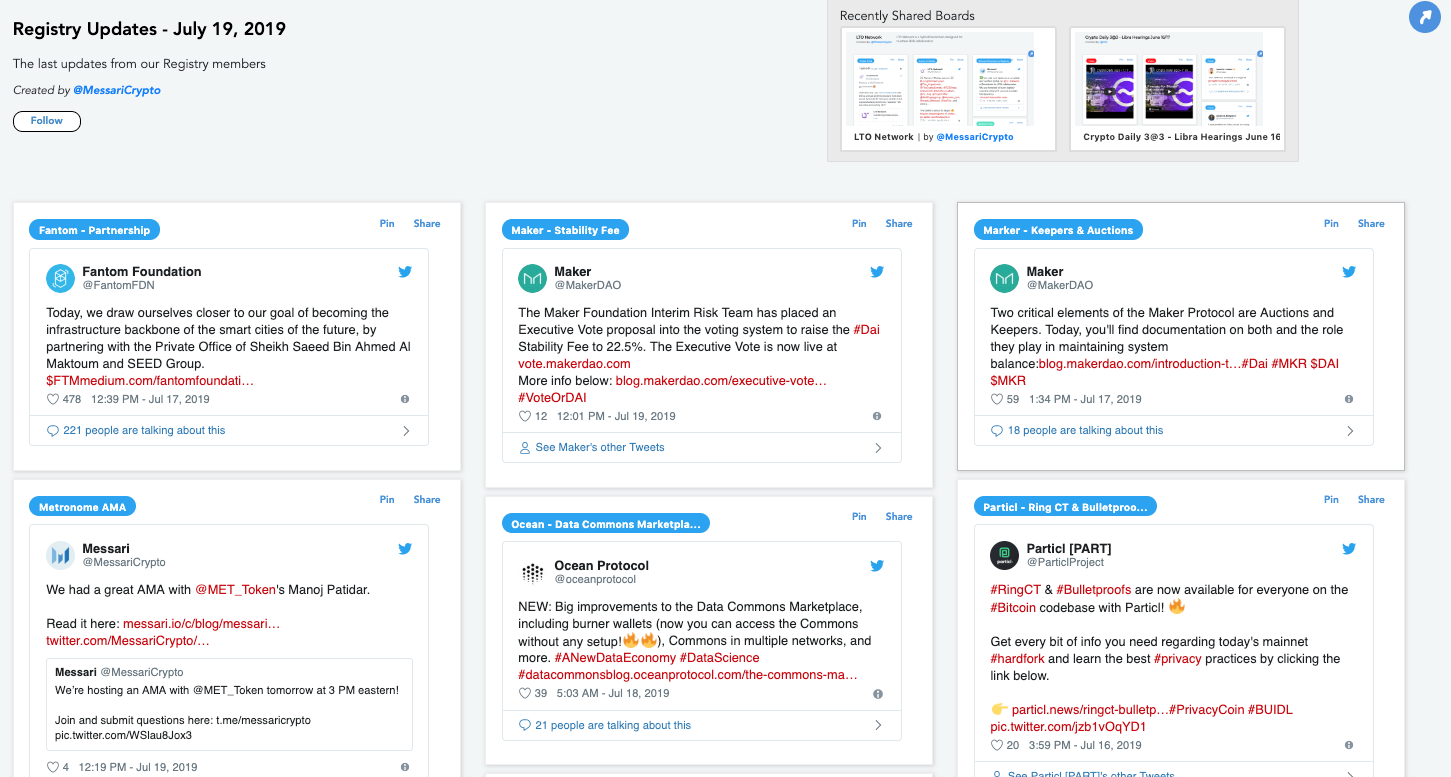Open 221 people are talking about this
Screen dimensions: 1451x777
tap(144, 431)
